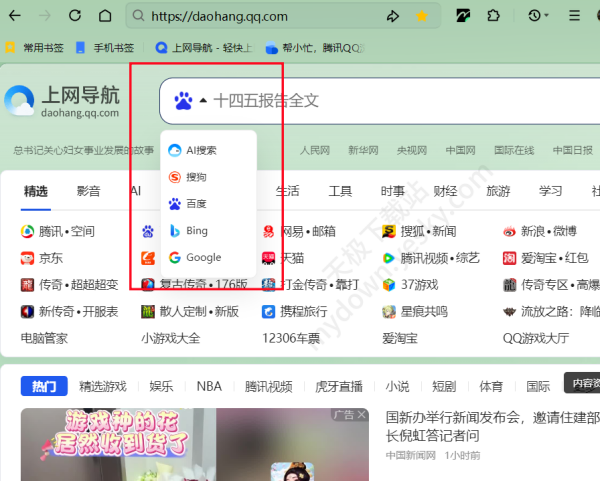Pick Google from the engine dropdown
This screenshot has height=481, width=600.
tap(203, 258)
